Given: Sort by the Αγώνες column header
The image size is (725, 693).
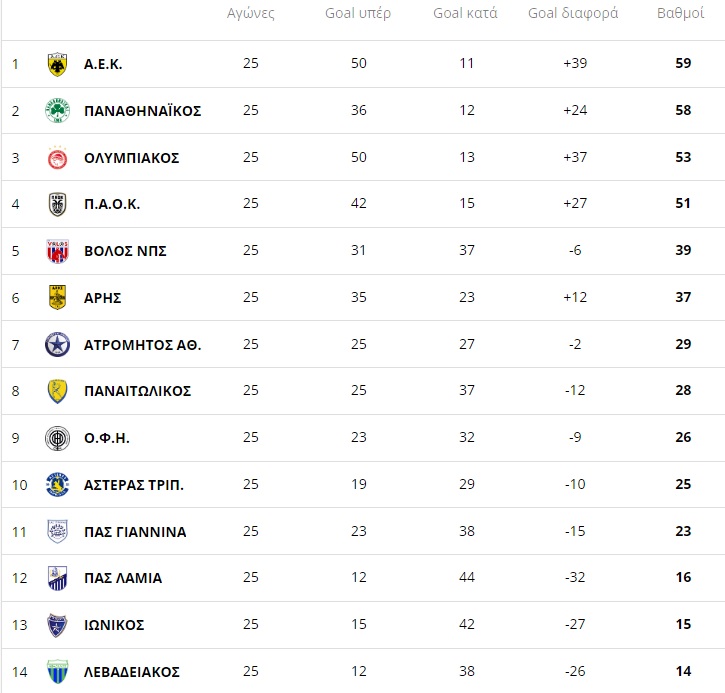Looking at the screenshot, I should point(251,13).
